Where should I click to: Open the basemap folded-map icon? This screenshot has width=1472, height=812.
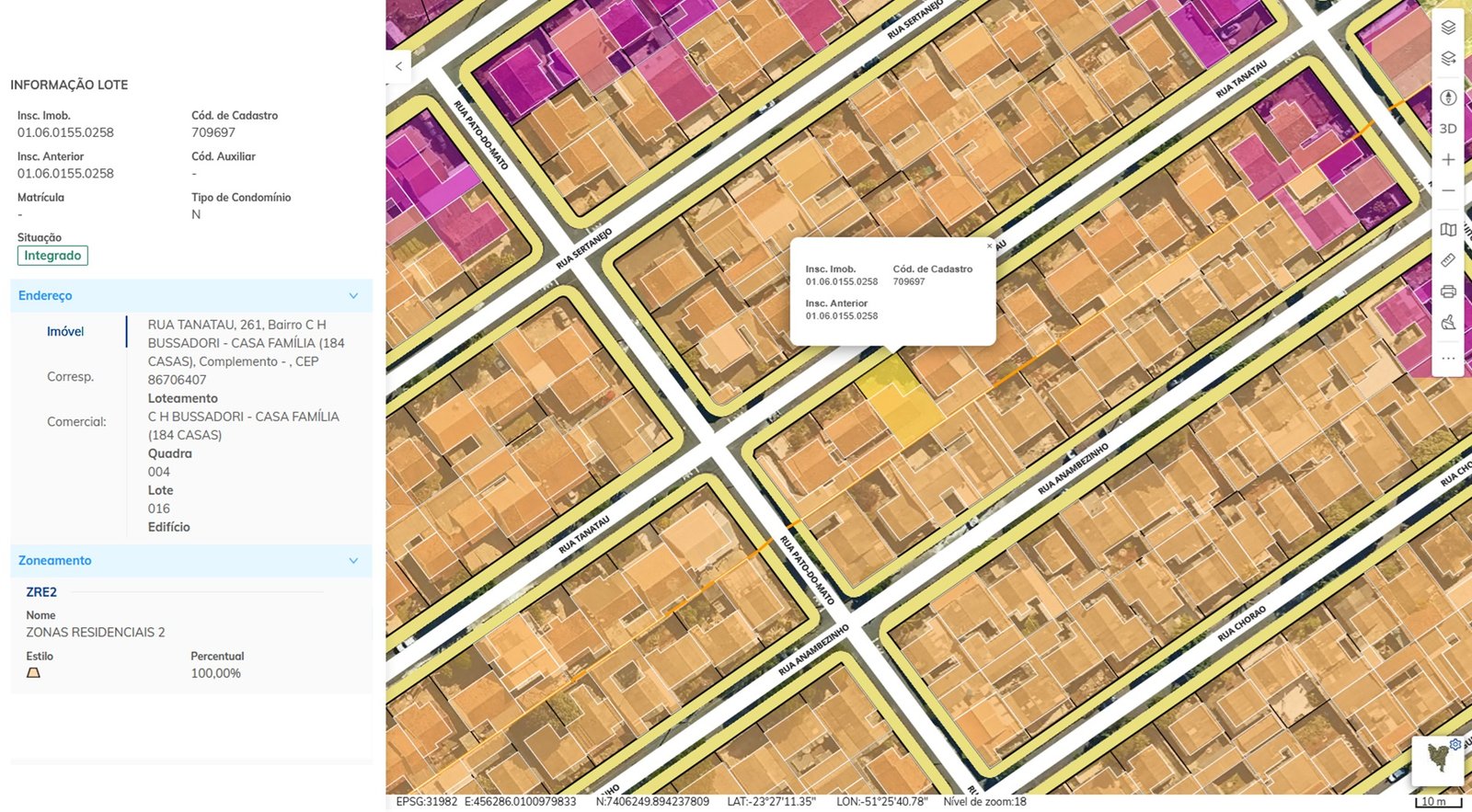click(x=1448, y=230)
